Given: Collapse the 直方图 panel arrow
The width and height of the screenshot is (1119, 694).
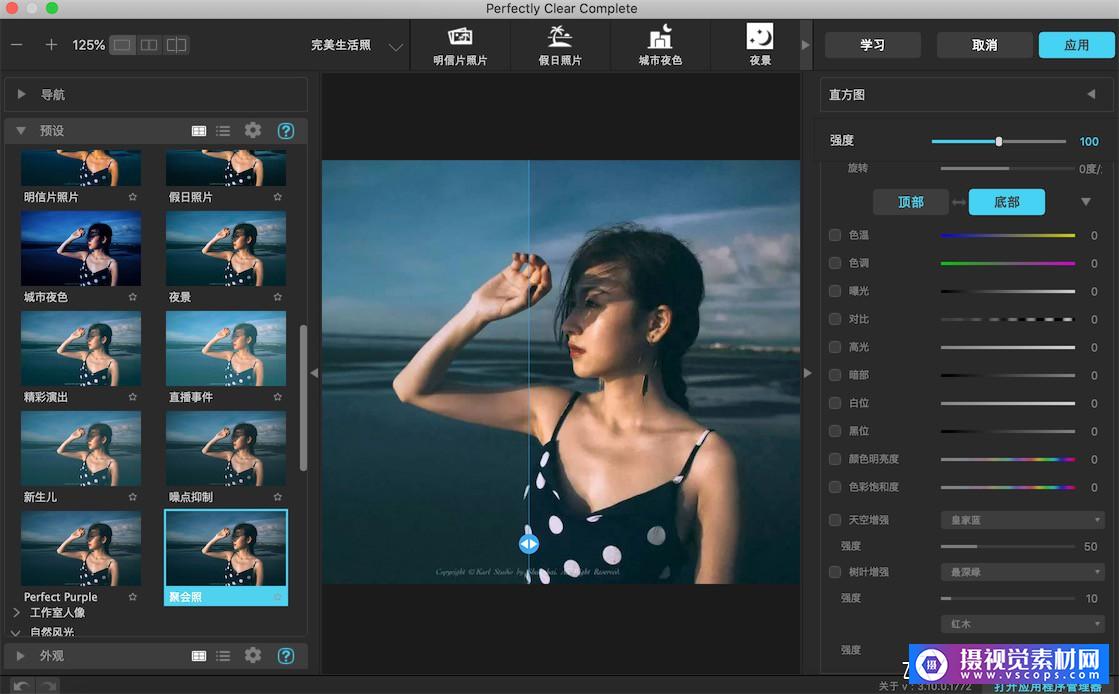Looking at the screenshot, I should pos(1091,94).
